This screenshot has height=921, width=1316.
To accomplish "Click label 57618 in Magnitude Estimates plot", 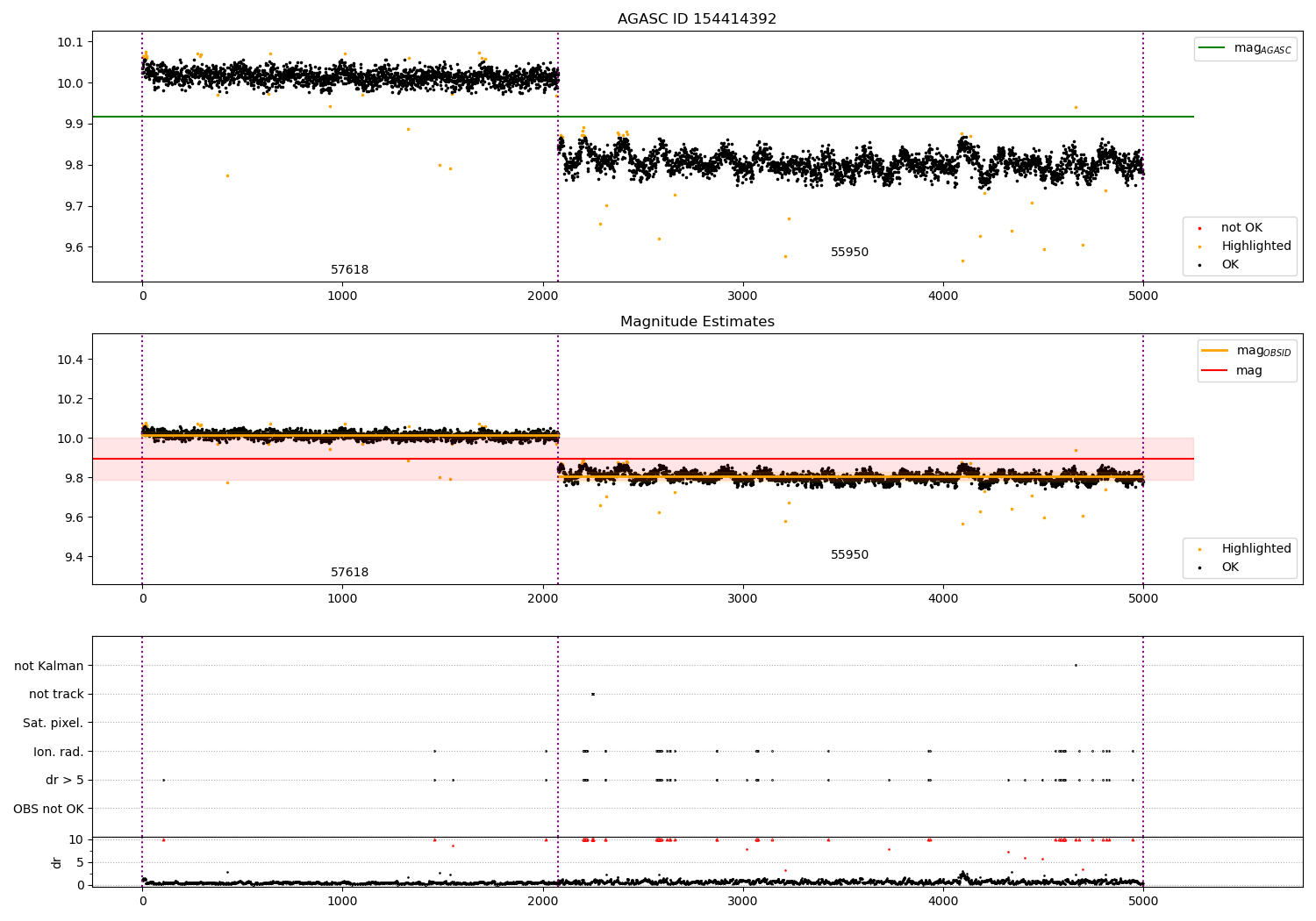I will coord(349,573).
